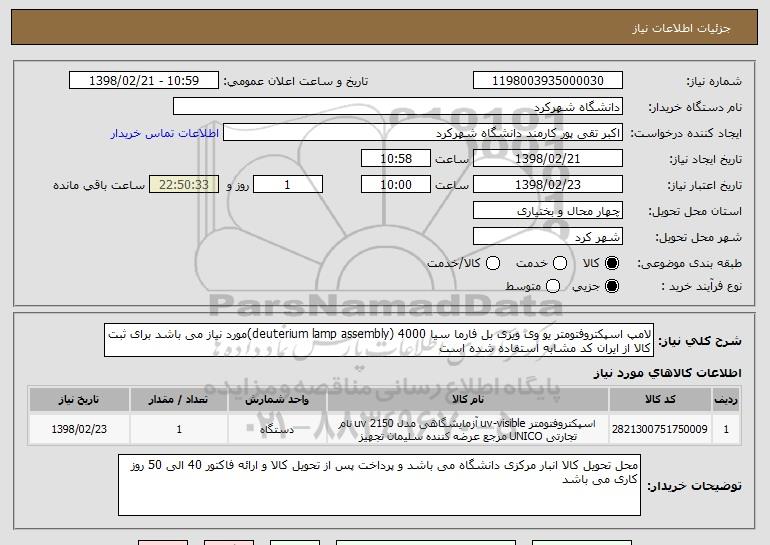Click the delivery city field شهر کرد
770x545 pixels.
pos(548,237)
